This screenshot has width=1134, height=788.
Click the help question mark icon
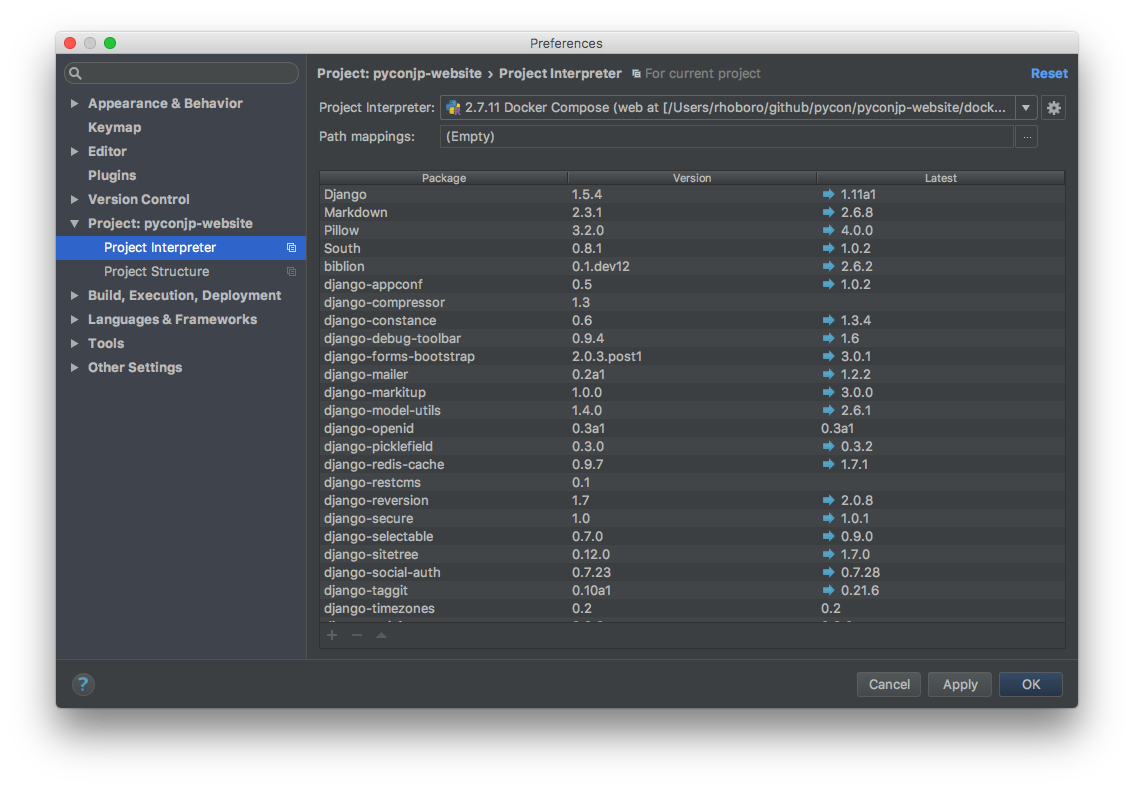click(x=83, y=684)
